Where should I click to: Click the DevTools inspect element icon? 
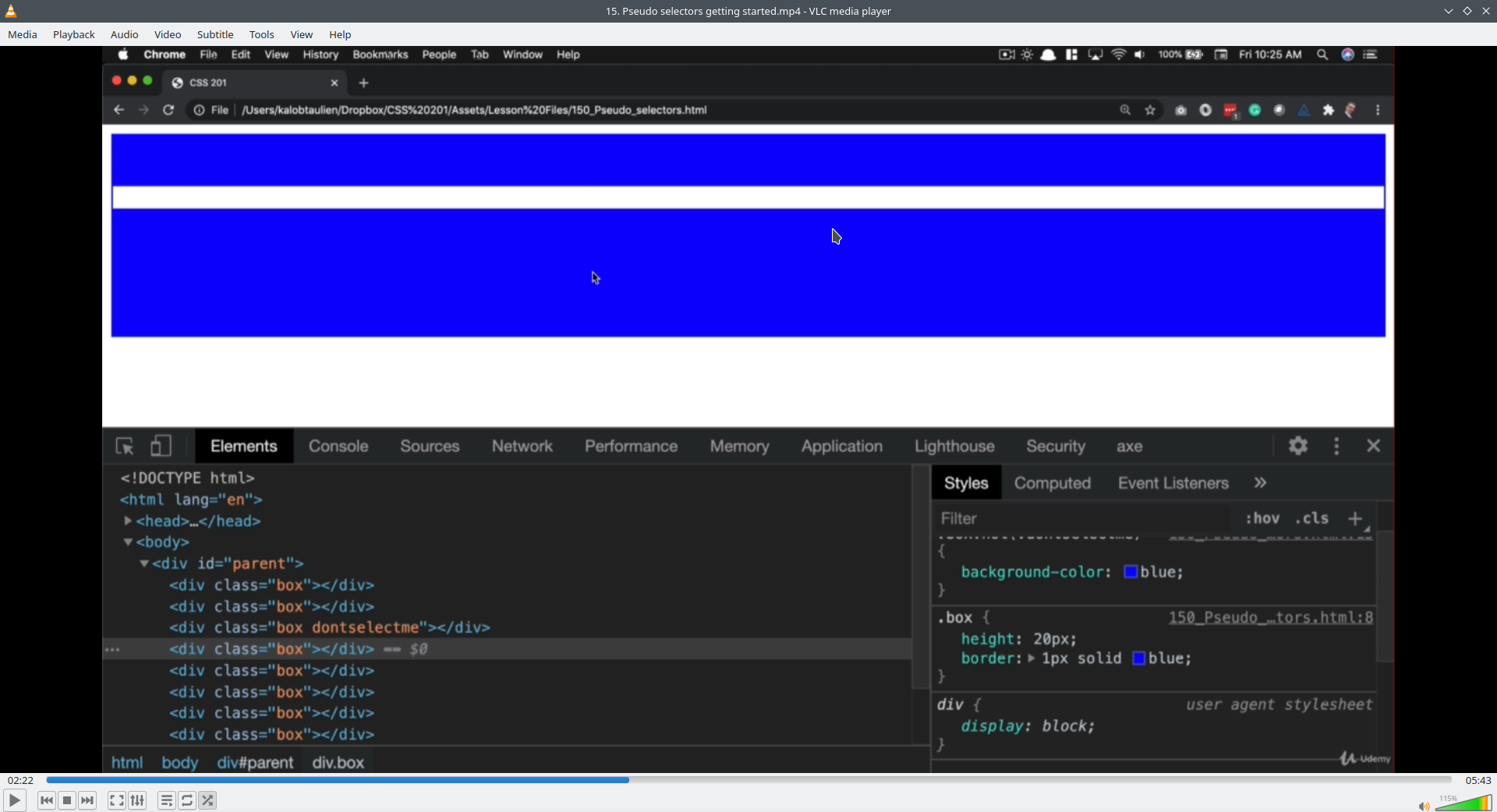pos(125,446)
